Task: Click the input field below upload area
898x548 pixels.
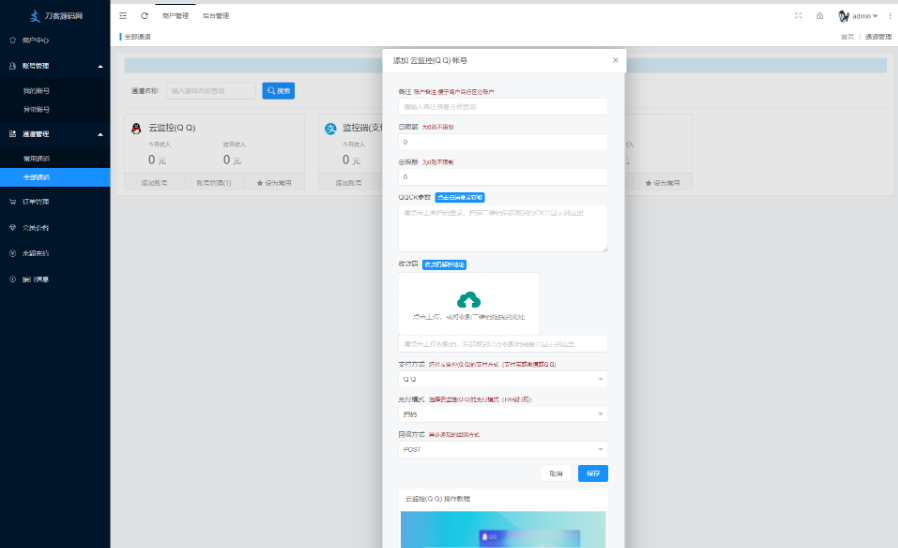Action: tap(503, 344)
